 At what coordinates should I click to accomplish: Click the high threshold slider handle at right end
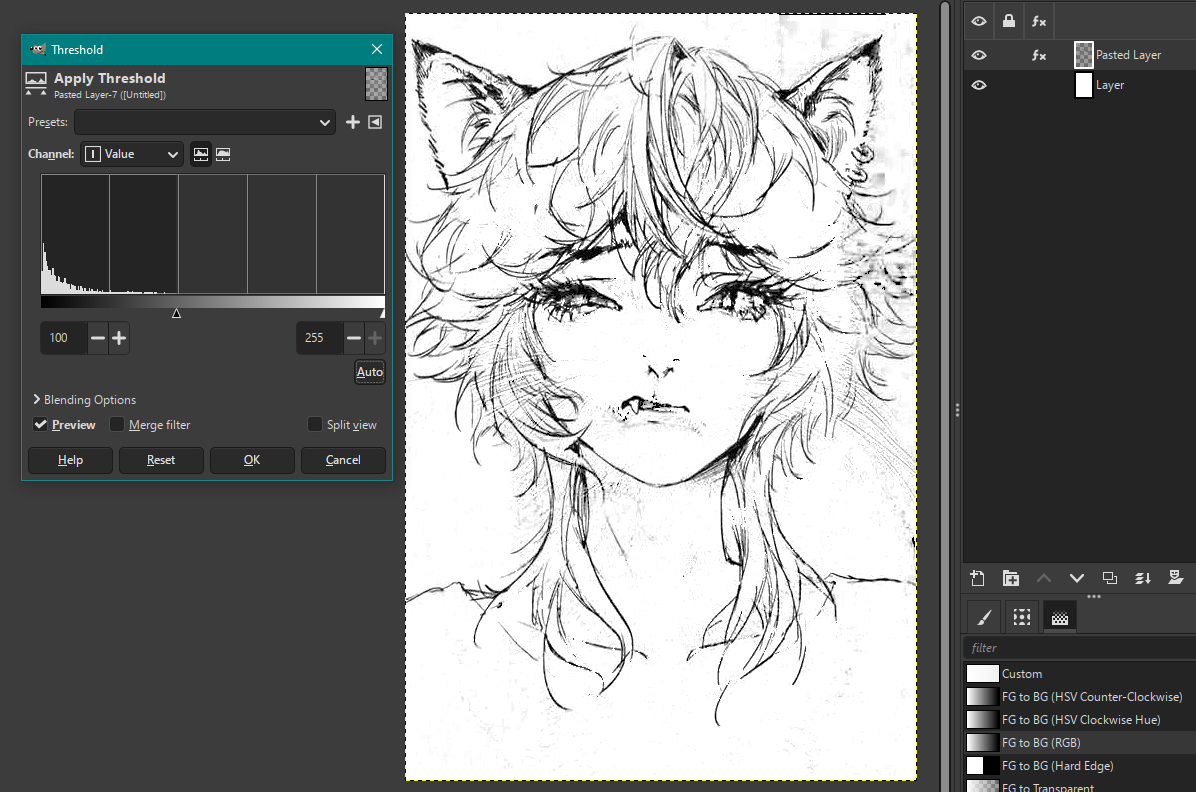382,313
